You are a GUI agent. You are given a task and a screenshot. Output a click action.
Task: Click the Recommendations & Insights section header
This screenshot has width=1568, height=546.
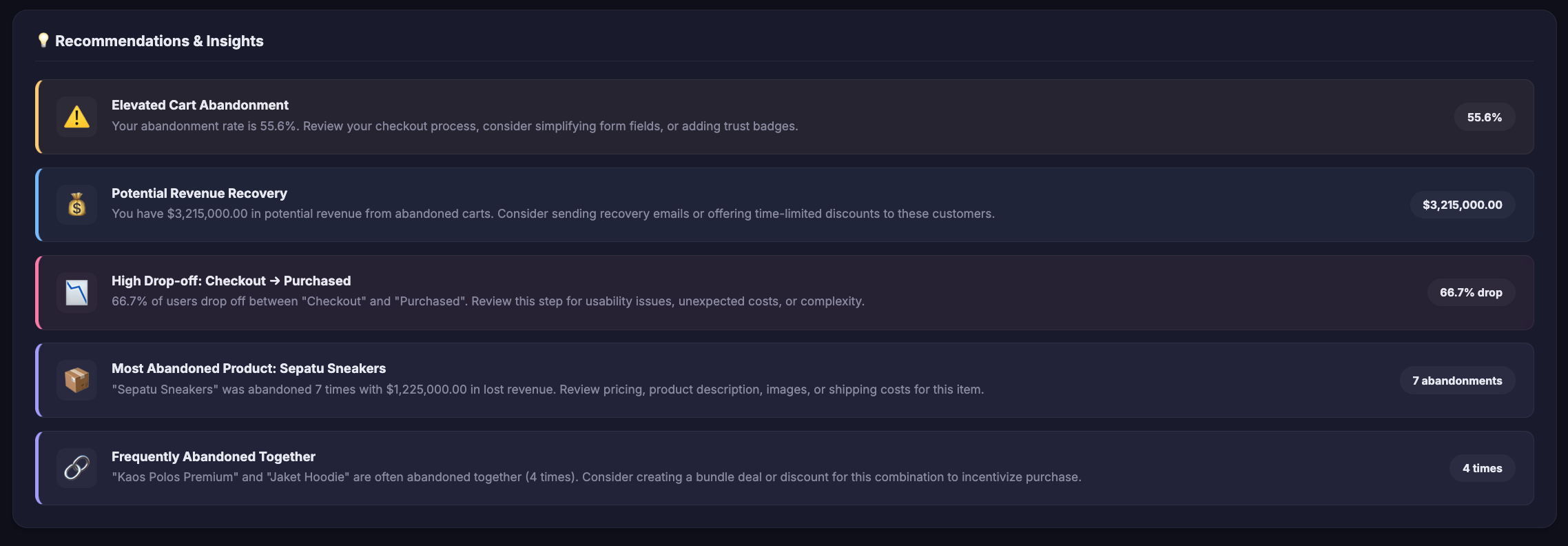pyautogui.click(x=158, y=41)
